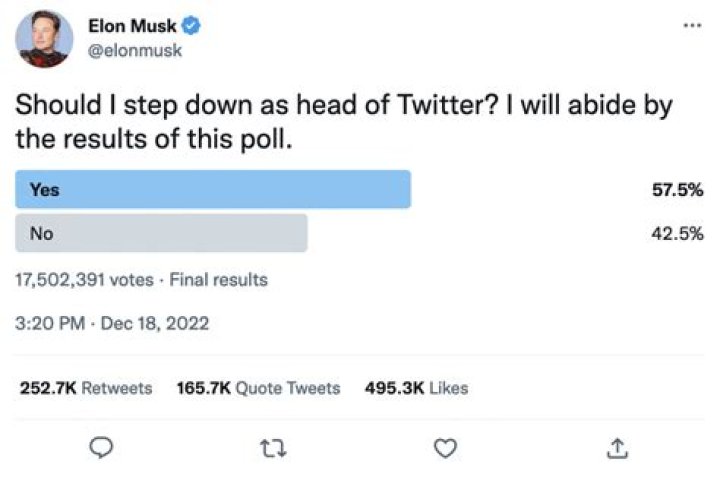This screenshot has width=720, height=477.
Task: View the 252.7K Retweets list
Action: click(x=86, y=388)
